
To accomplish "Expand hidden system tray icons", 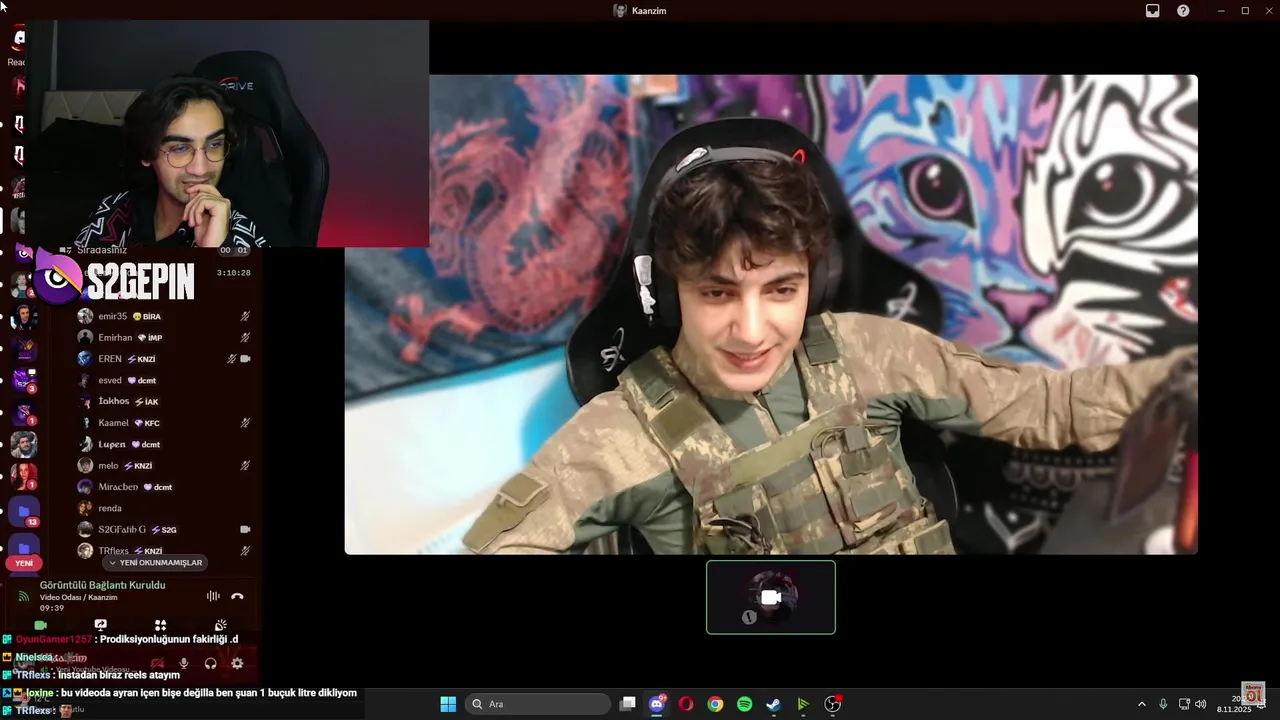I will tap(1142, 704).
